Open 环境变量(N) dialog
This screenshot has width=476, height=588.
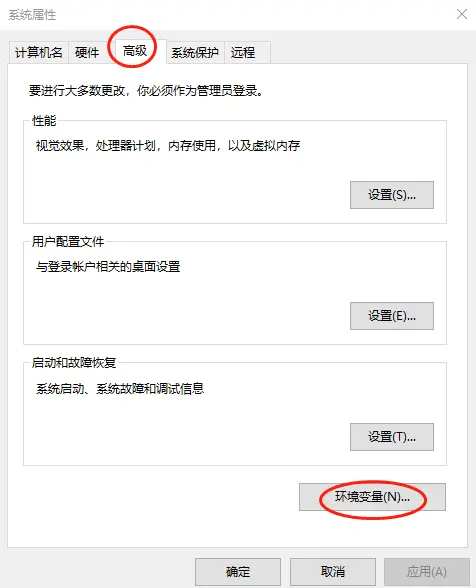coord(372,497)
